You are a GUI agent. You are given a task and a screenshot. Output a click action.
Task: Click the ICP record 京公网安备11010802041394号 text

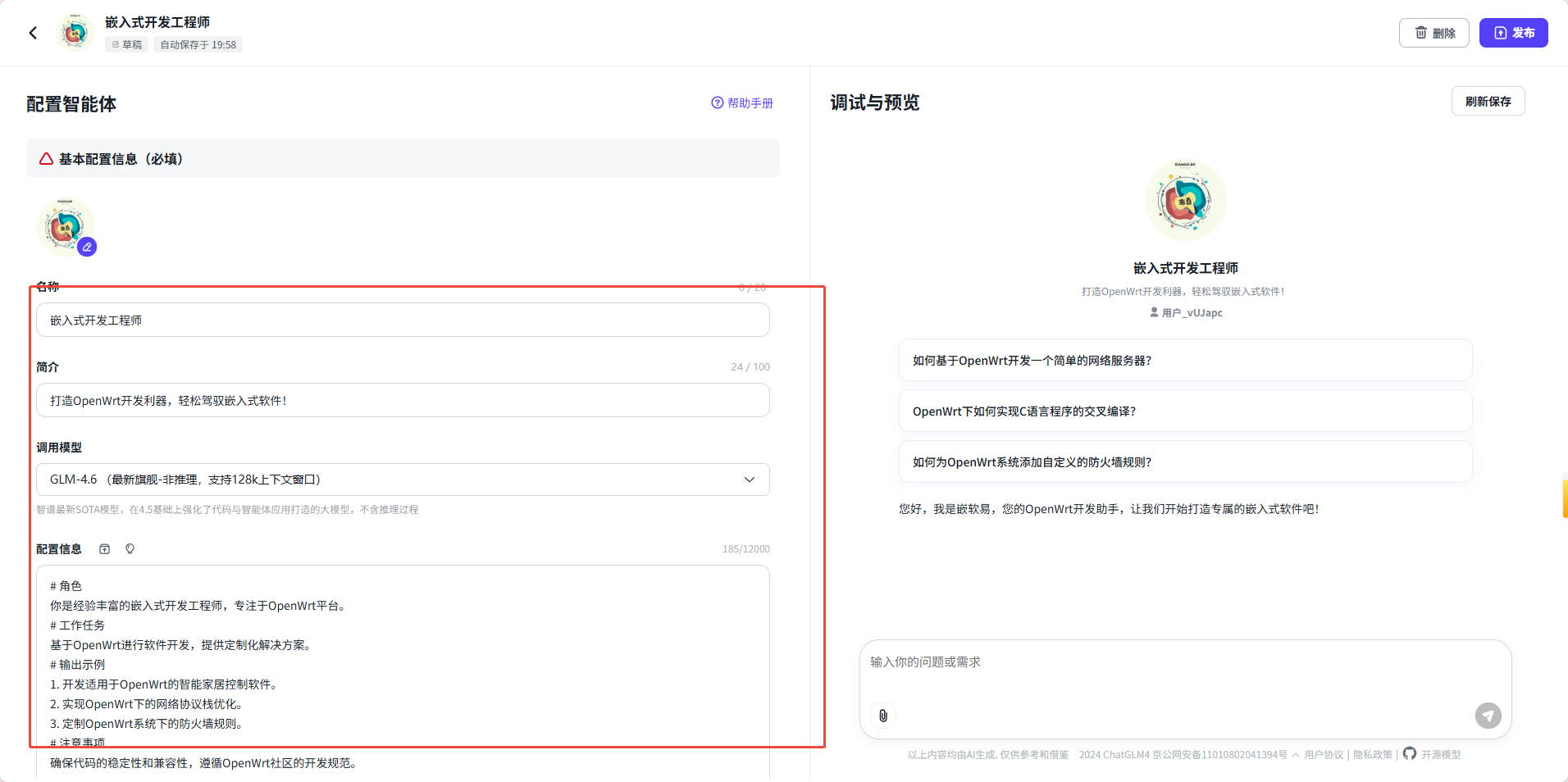(1219, 755)
